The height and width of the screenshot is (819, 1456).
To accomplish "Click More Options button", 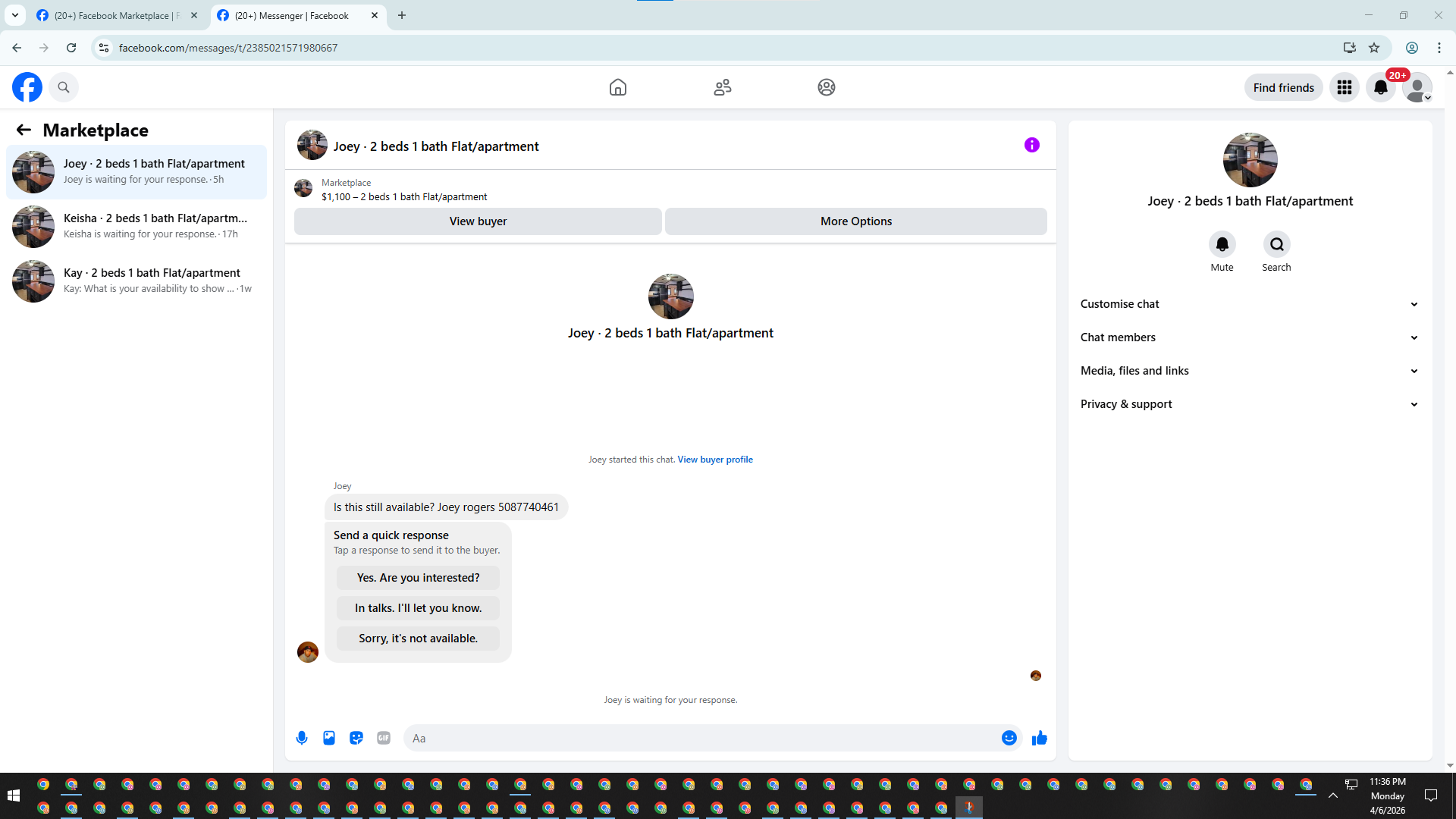I will pos(856,221).
